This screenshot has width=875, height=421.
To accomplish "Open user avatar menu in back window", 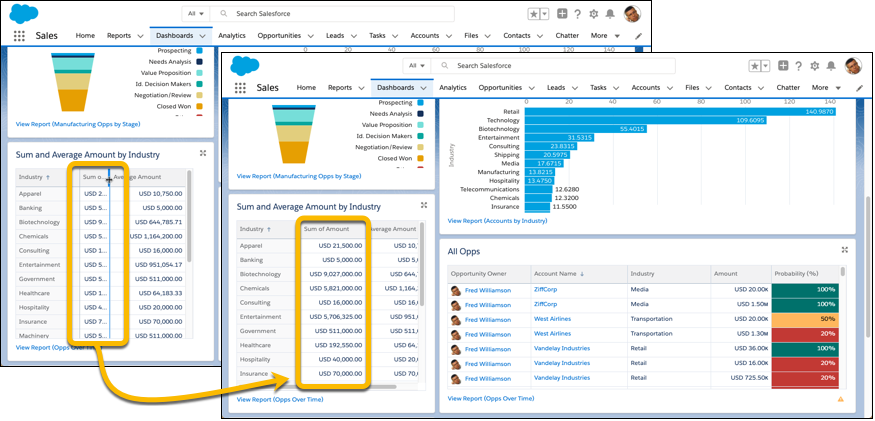I will coord(632,14).
